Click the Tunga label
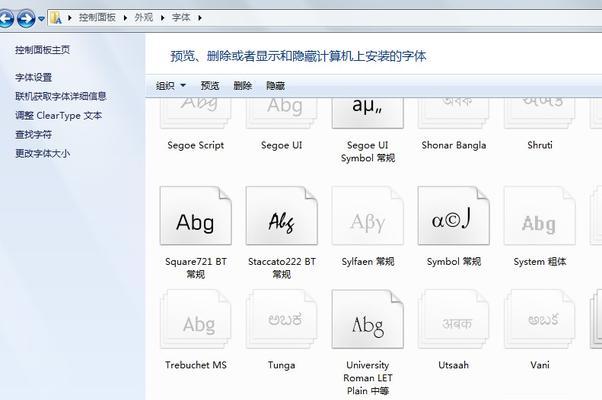 click(x=282, y=365)
